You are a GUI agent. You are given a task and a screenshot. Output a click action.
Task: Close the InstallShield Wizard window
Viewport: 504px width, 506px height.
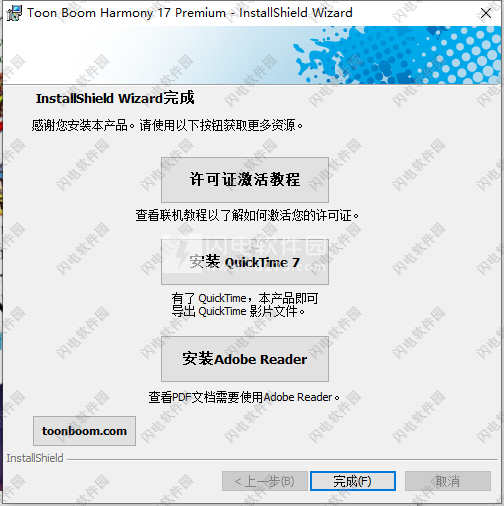[486, 13]
